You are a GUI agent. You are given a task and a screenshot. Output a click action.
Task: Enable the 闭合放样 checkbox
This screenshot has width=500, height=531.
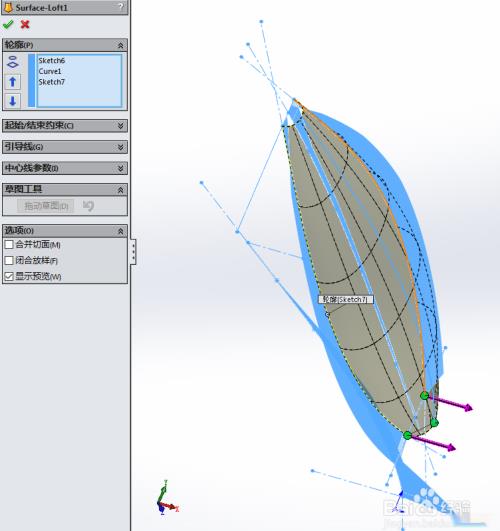[x=9, y=260]
